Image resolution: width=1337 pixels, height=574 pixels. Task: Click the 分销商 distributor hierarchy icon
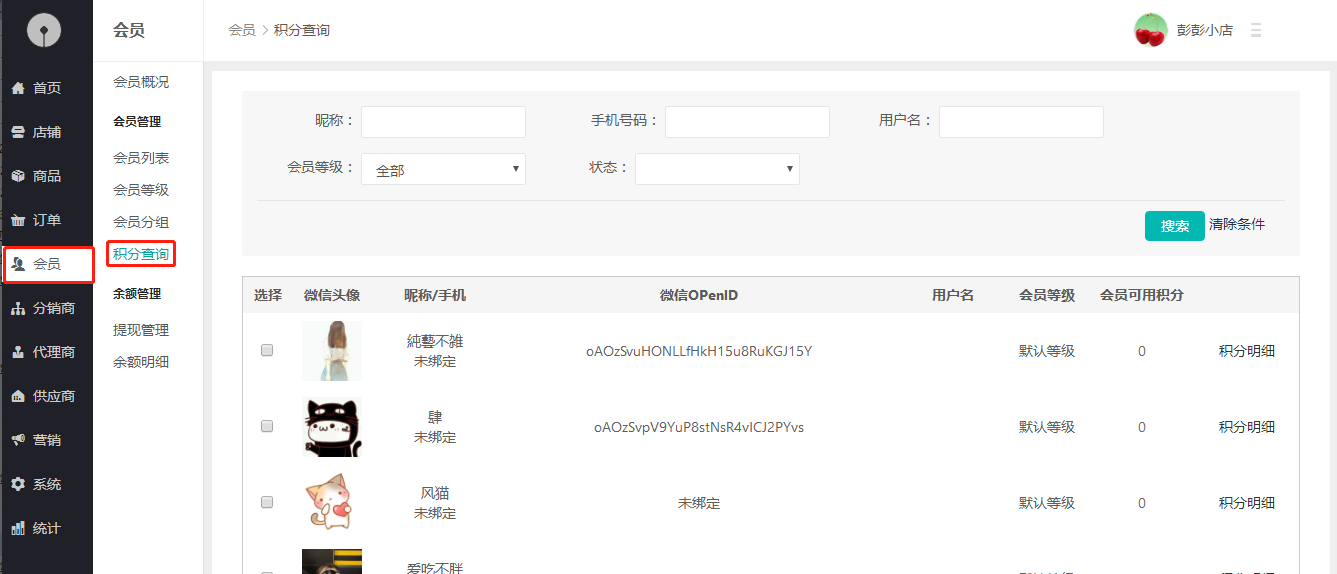tap(18, 308)
